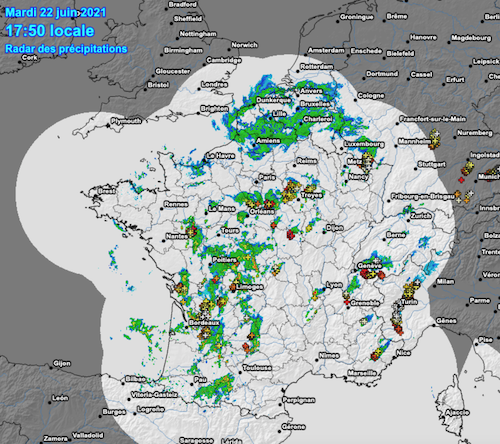The width and height of the screenshot is (500, 444).
Task: Select the Genève label on map
Action: [x=369, y=266]
